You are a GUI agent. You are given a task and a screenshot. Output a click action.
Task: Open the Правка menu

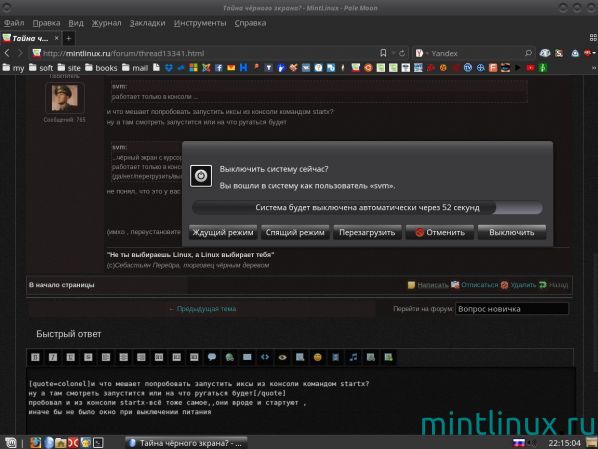(47, 23)
